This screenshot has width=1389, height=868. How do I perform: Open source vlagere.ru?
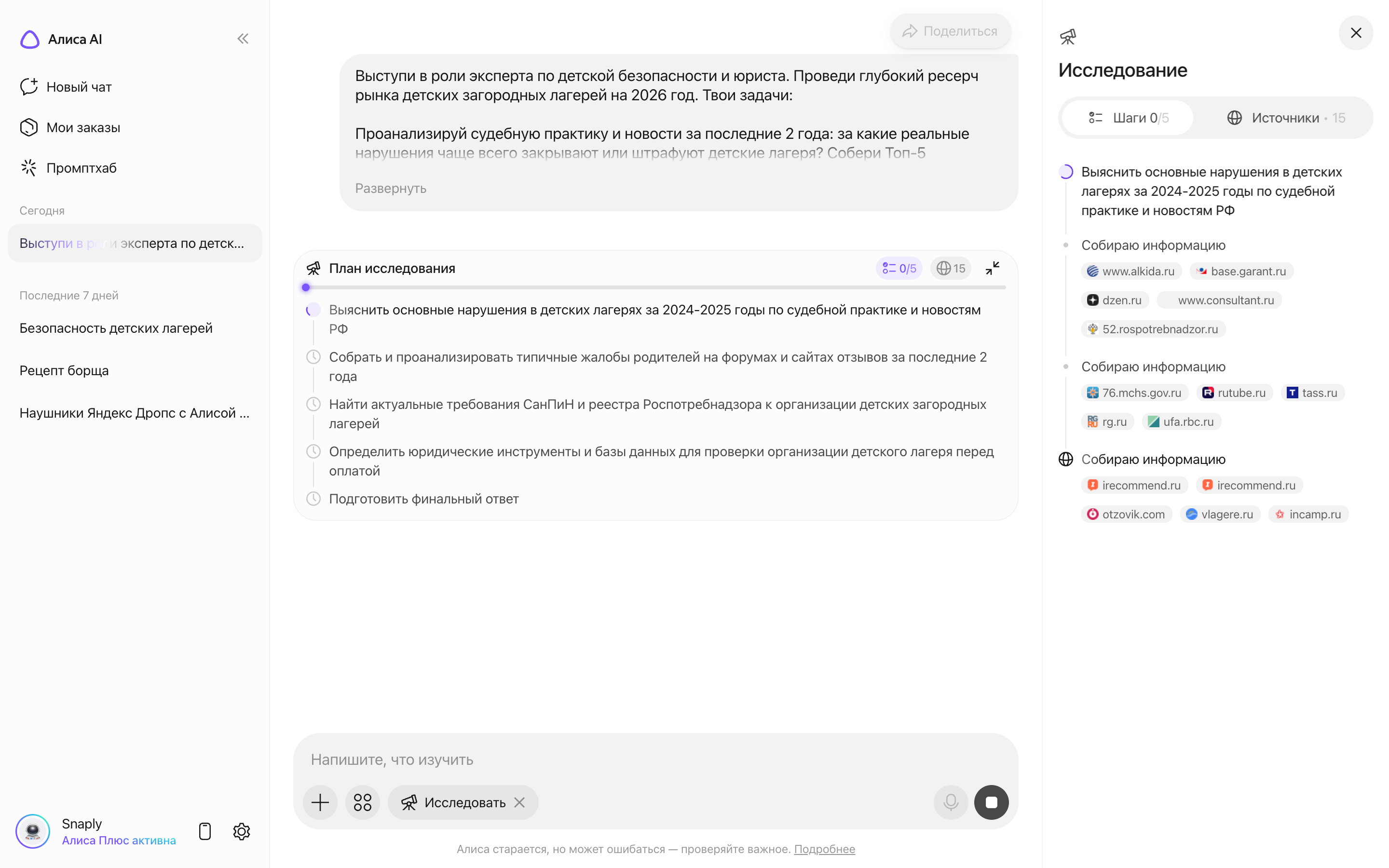tap(1220, 514)
